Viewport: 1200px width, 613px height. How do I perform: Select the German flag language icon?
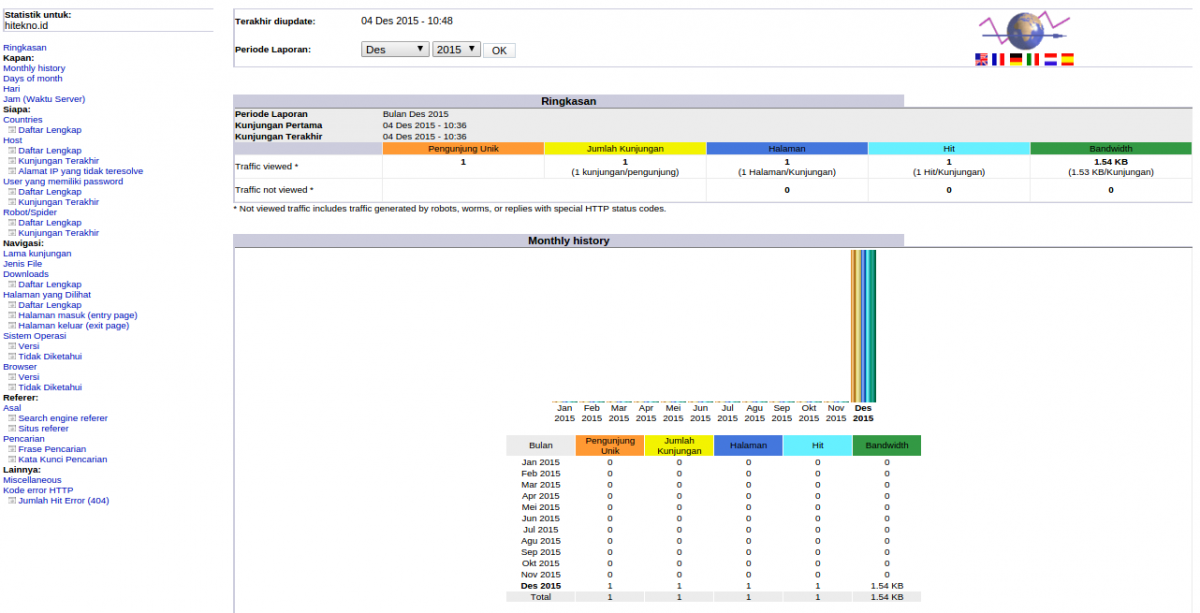pyautogui.click(x=1016, y=59)
